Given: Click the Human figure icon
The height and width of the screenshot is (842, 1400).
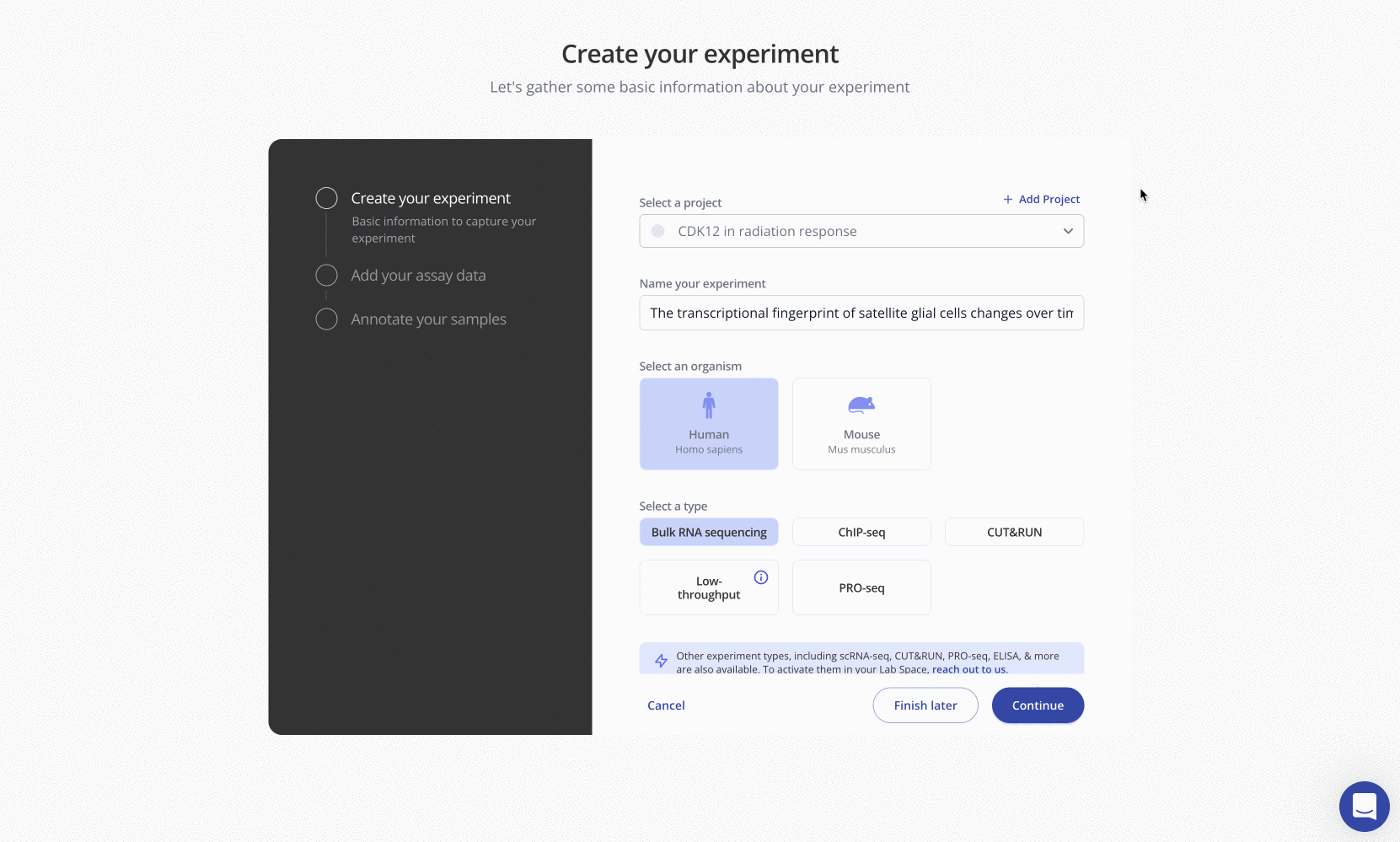Looking at the screenshot, I should click(x=709, y=405).
